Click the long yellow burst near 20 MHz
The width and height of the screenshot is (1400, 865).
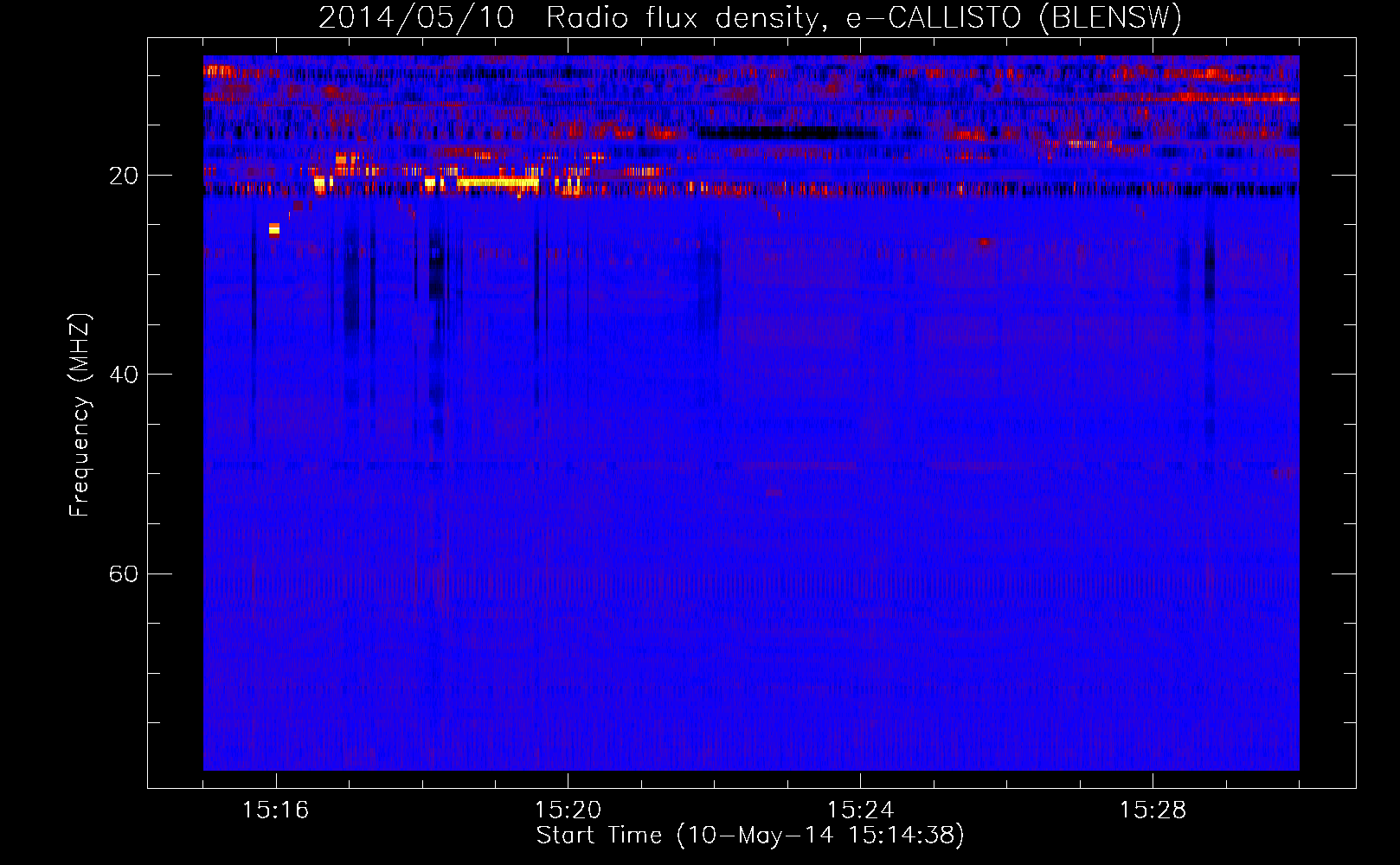coord(498,183)
